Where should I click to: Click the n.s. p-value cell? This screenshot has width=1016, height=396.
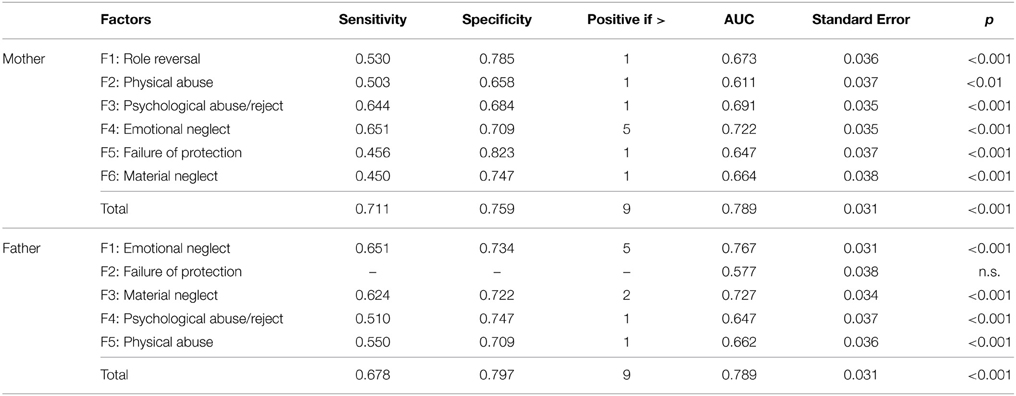1000,272
